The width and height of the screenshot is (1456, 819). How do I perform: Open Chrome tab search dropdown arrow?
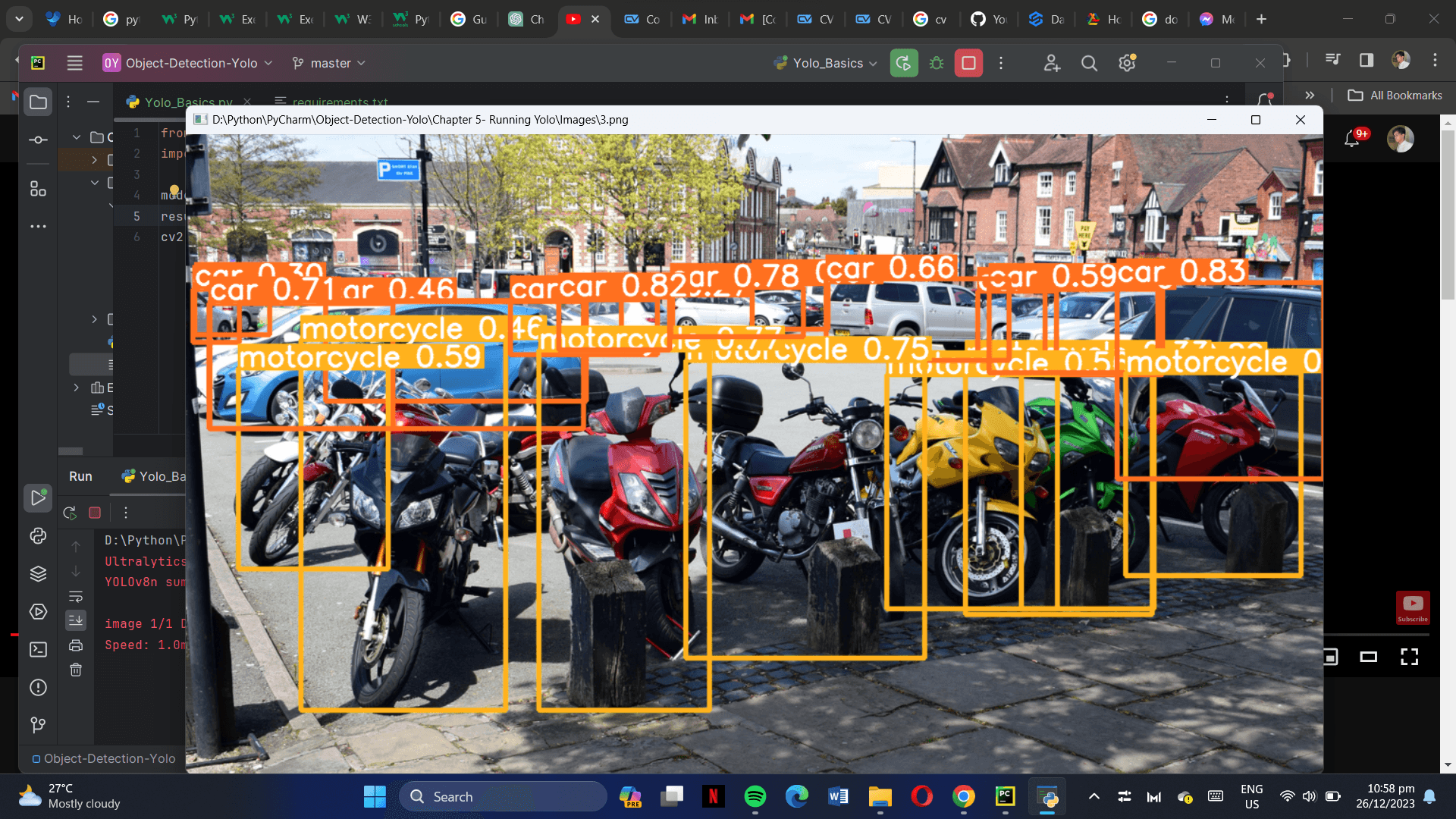[x=19, y=19]
